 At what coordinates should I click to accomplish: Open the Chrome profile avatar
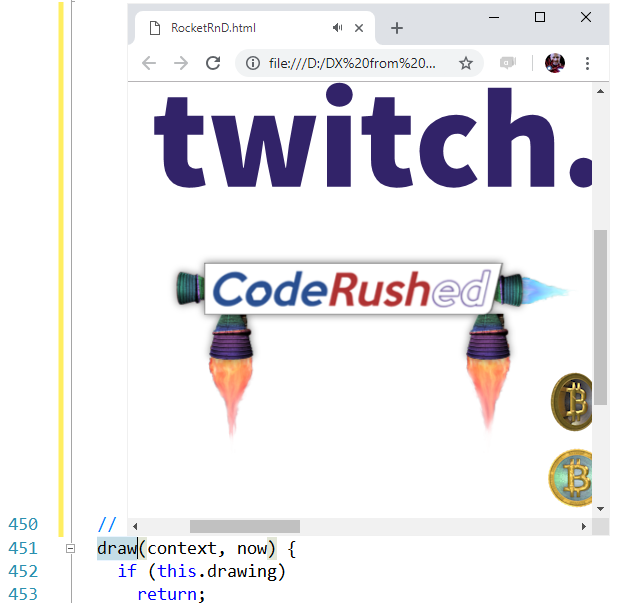click(x=555, y=63)
